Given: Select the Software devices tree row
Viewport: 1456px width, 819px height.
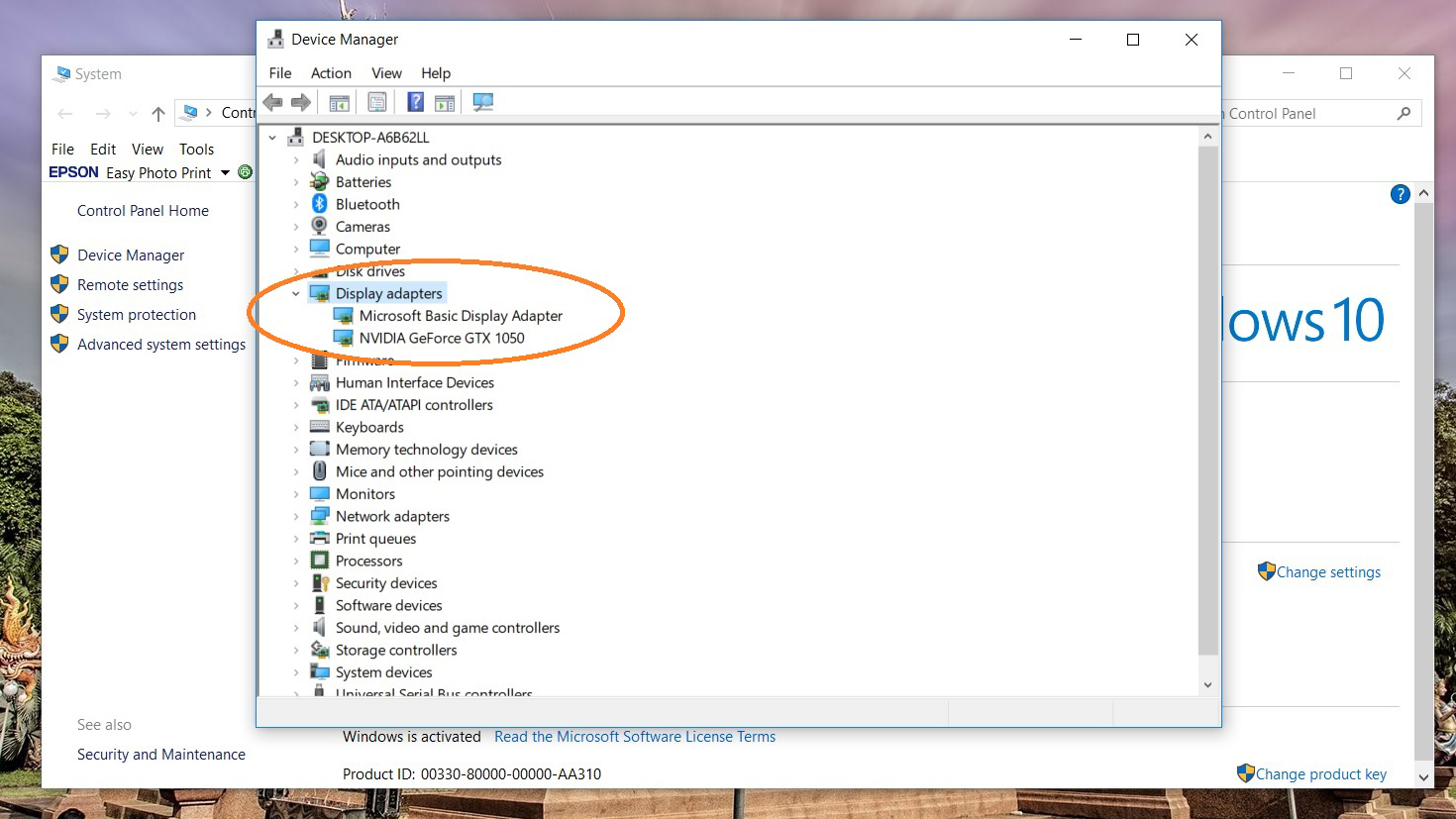Looking at the screenshot, I should click(x=389, y=605).
